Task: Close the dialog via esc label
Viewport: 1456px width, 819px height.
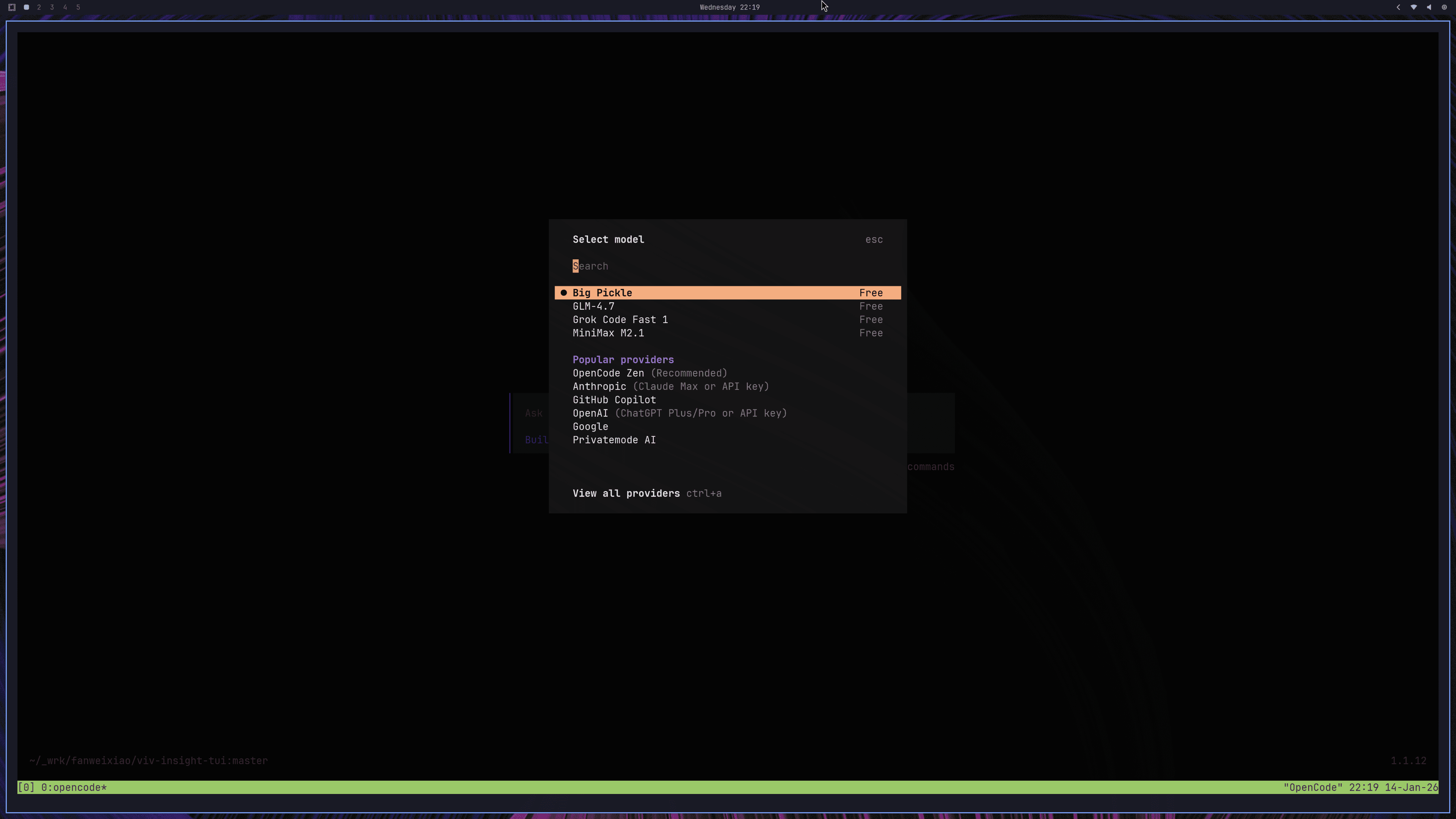Action: 873,240
